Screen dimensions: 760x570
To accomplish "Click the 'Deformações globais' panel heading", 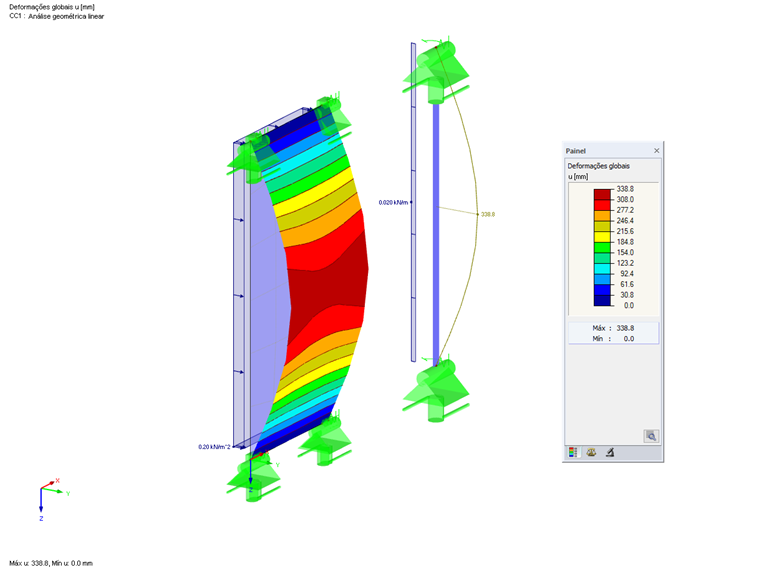I will click(x=599, y=166).
